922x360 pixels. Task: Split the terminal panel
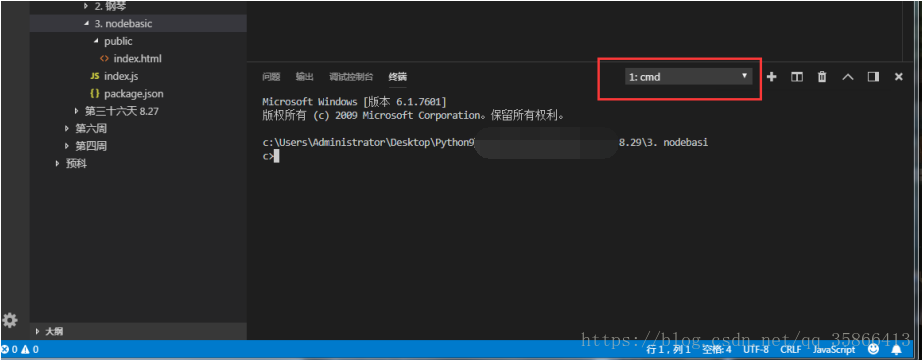coord(797,76)
